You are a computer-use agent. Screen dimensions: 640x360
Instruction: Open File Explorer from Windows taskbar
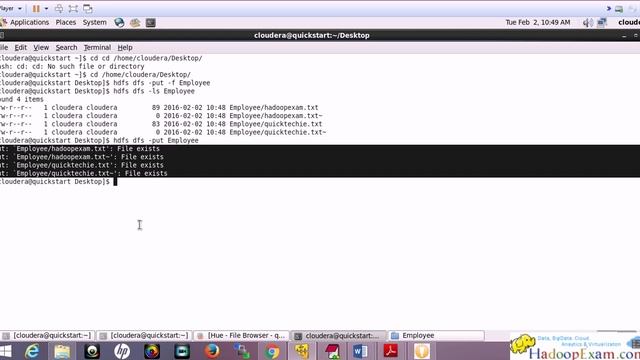click(62, 351)
